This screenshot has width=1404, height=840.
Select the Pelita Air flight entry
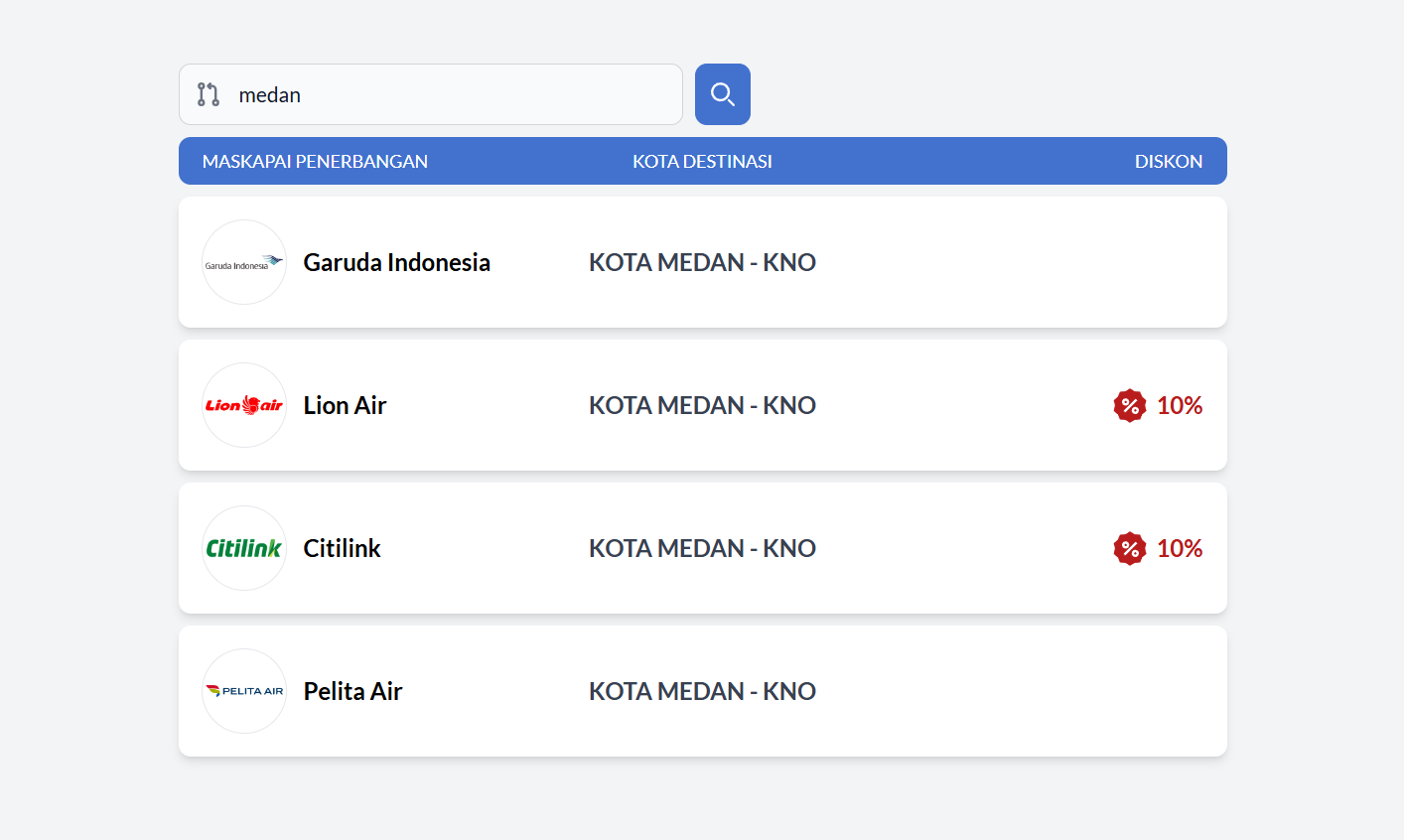pos(702,691)
